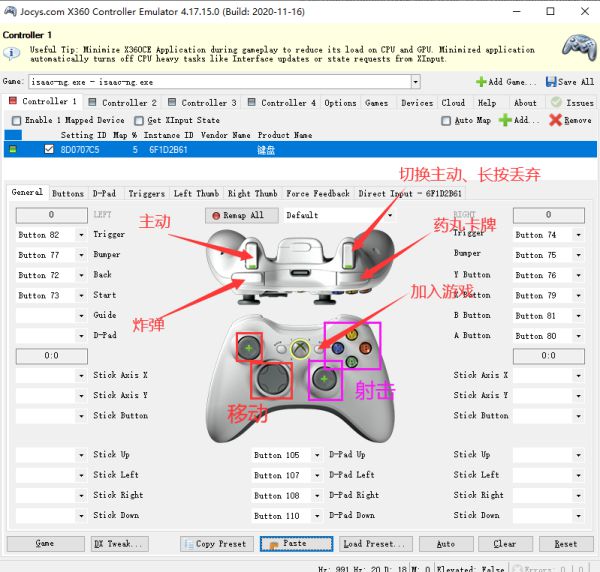Open the Default preset dropdown
Image resolution: width=600 pixels, height=572 pixels.
(388, 215)
